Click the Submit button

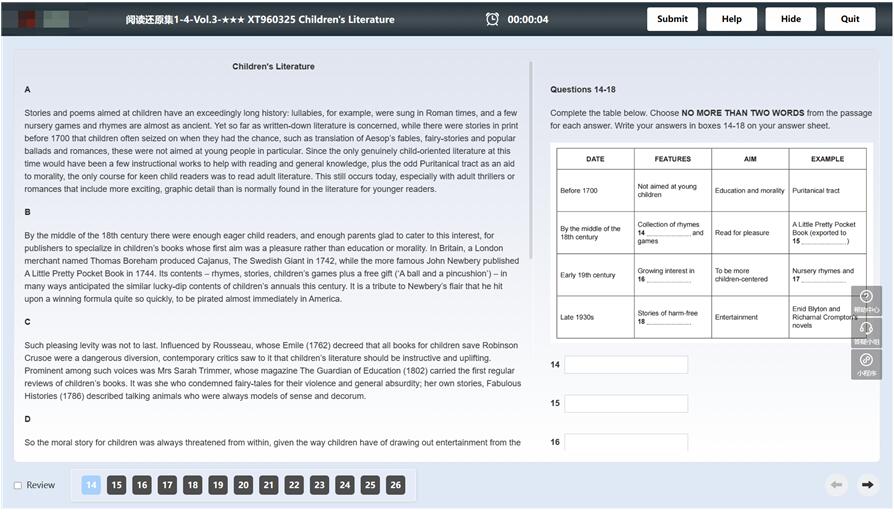pyautogui.click(x=672, y=19)
